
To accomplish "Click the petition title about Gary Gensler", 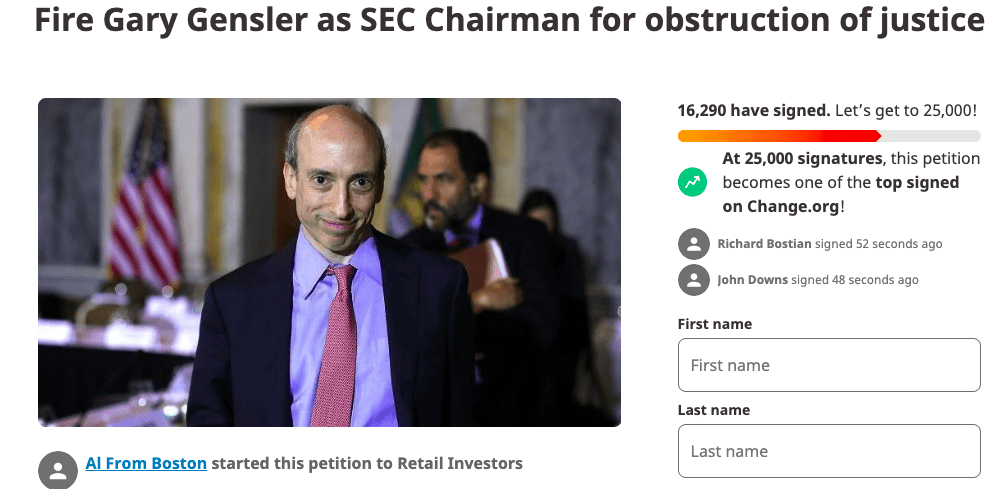I will pyautogui.click(x=509, y=21).
